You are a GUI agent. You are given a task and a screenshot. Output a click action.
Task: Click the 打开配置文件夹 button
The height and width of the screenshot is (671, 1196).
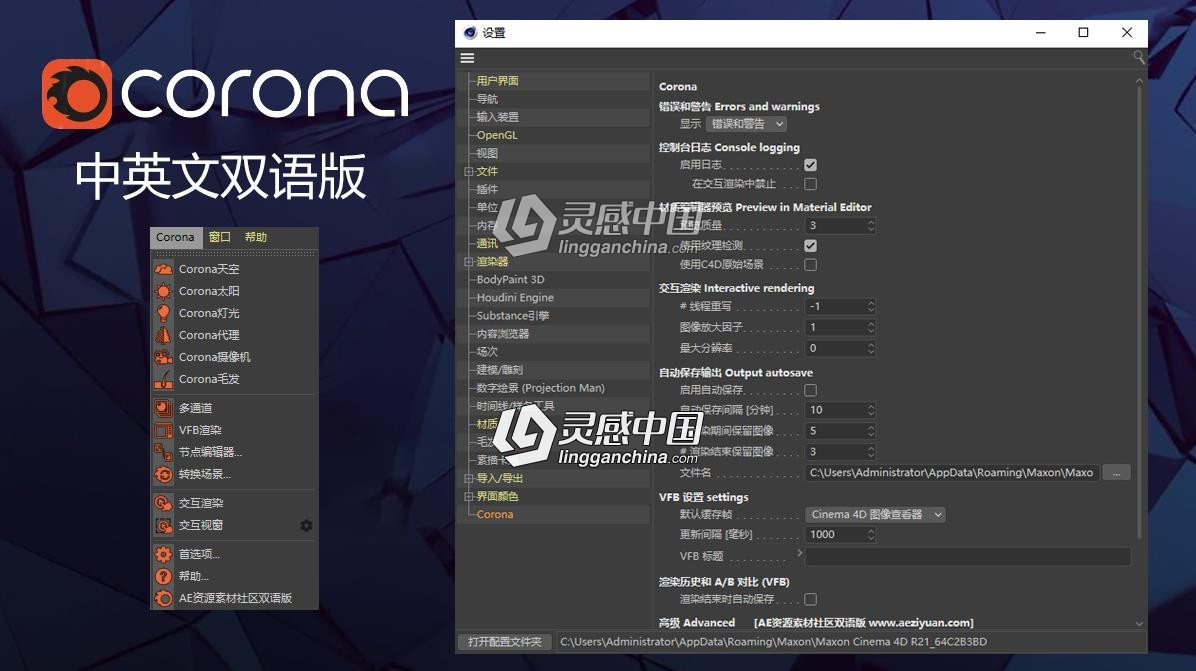tap(504, 642)
